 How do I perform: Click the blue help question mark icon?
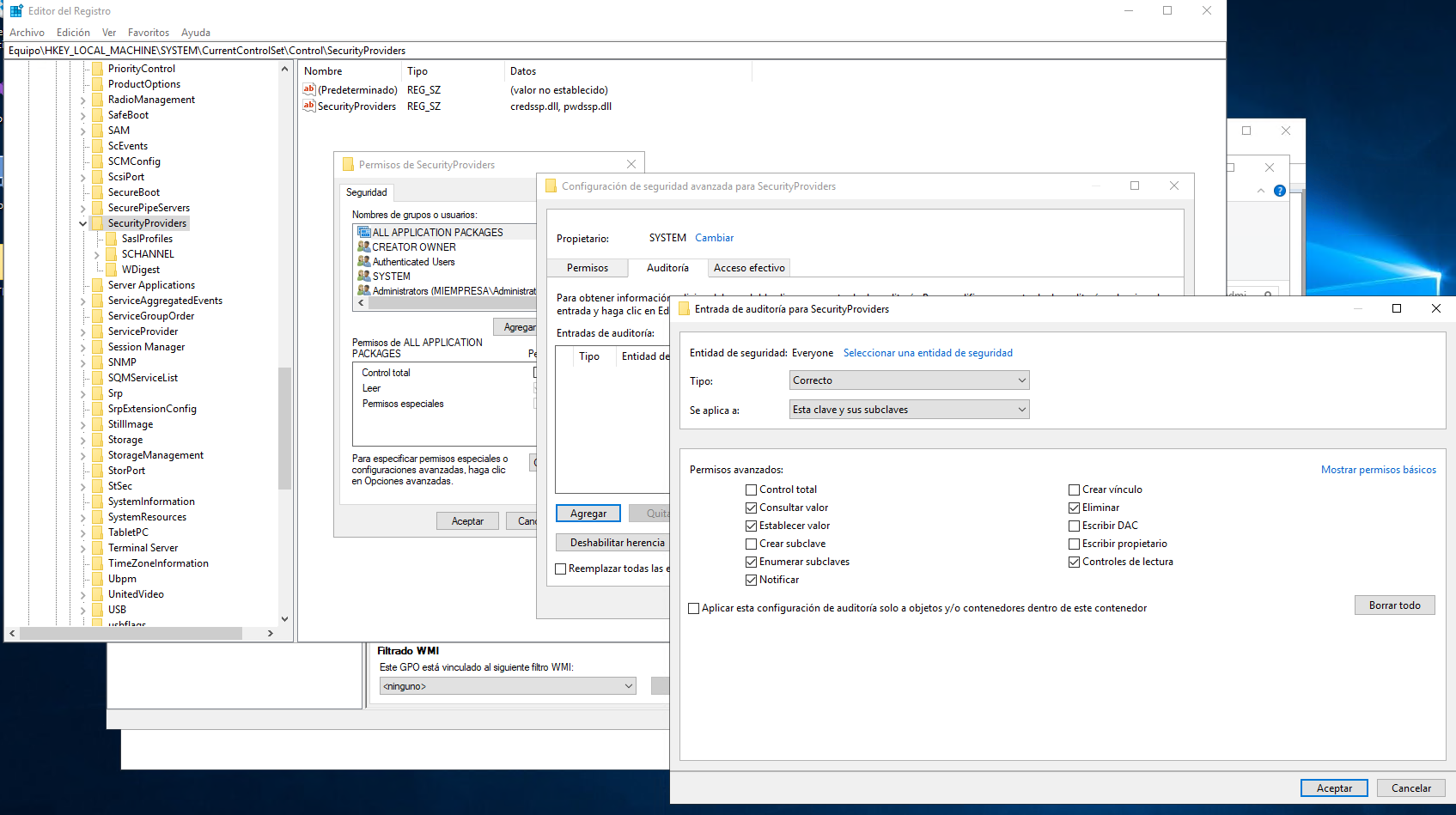point(1279,191)
